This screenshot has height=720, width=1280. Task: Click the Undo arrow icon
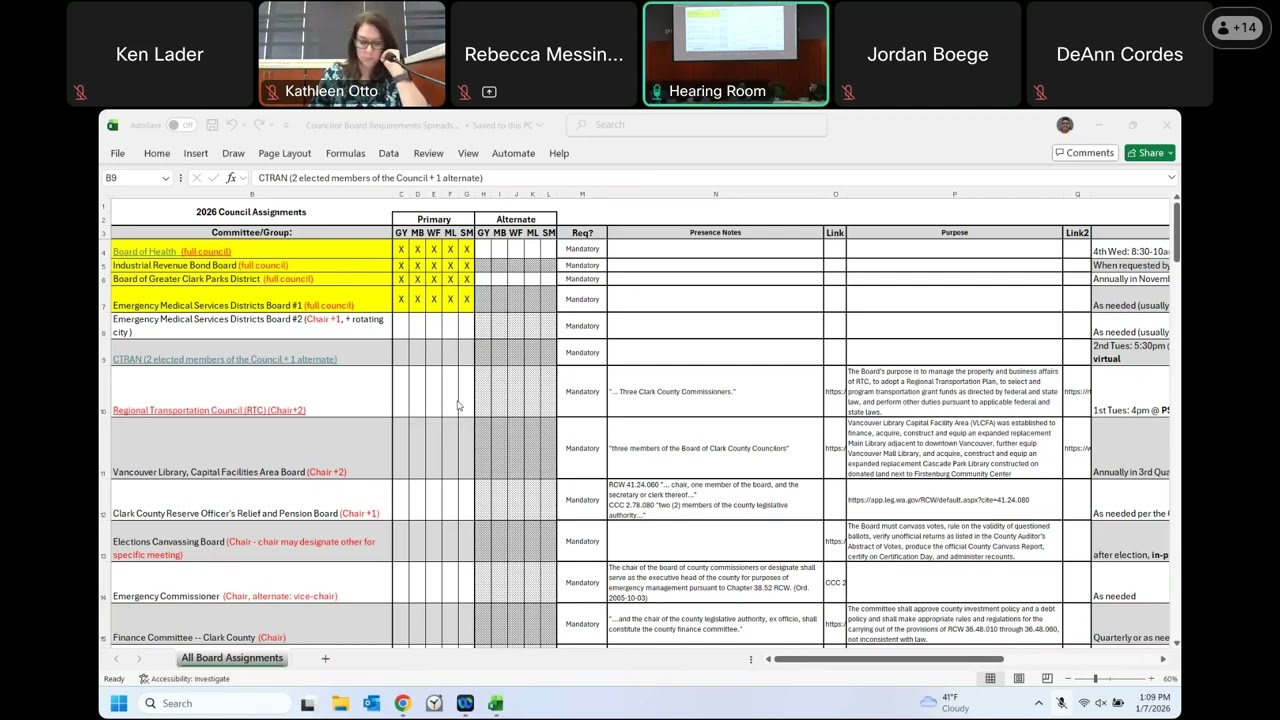point(231,125)
